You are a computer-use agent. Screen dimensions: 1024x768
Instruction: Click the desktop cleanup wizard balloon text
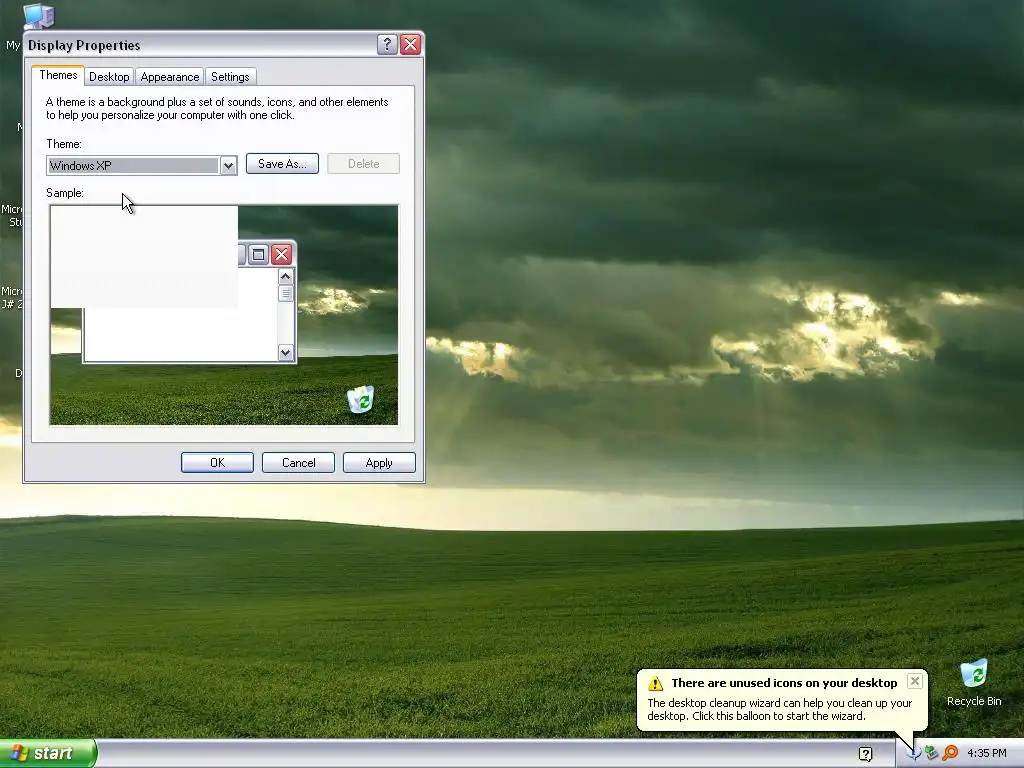[x=780, y=710]
